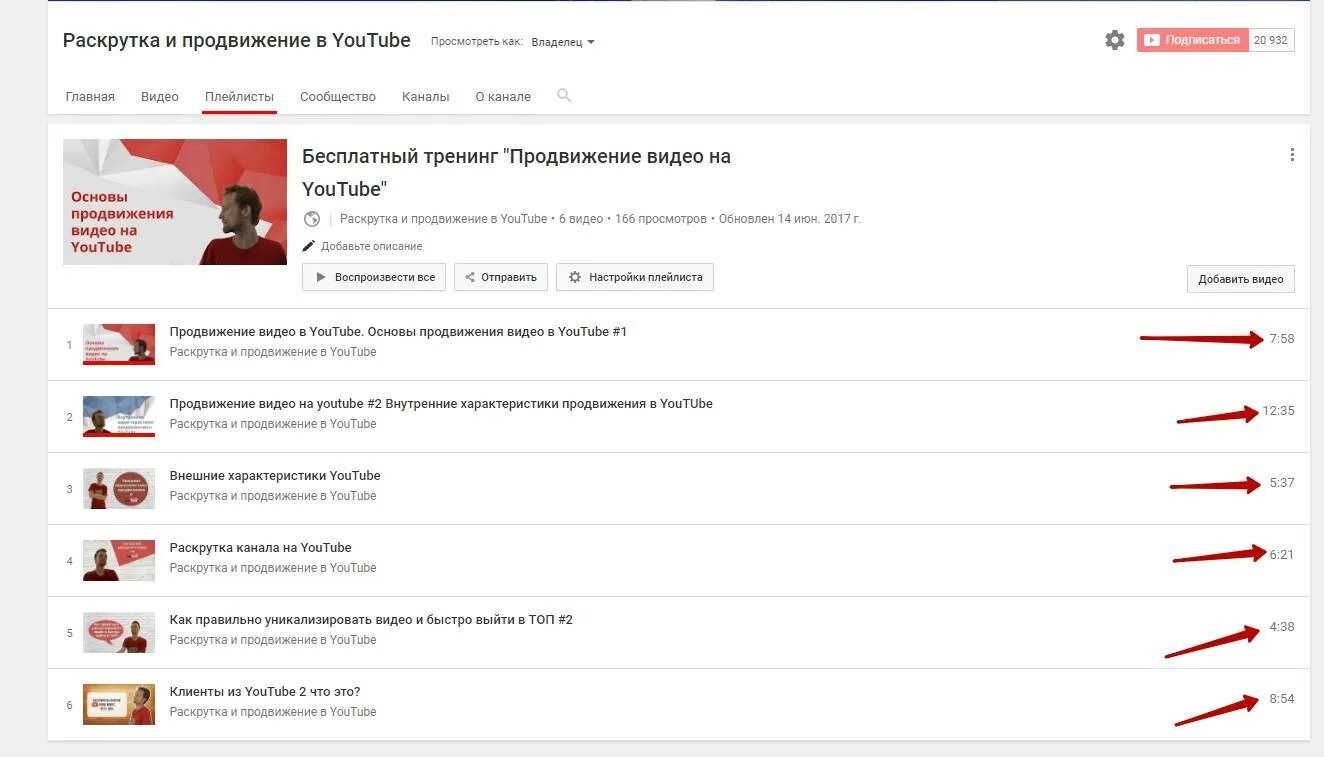
Task: Open video title 'Продвижение видео на youtube #2'
Action: [x=441, y=404]
